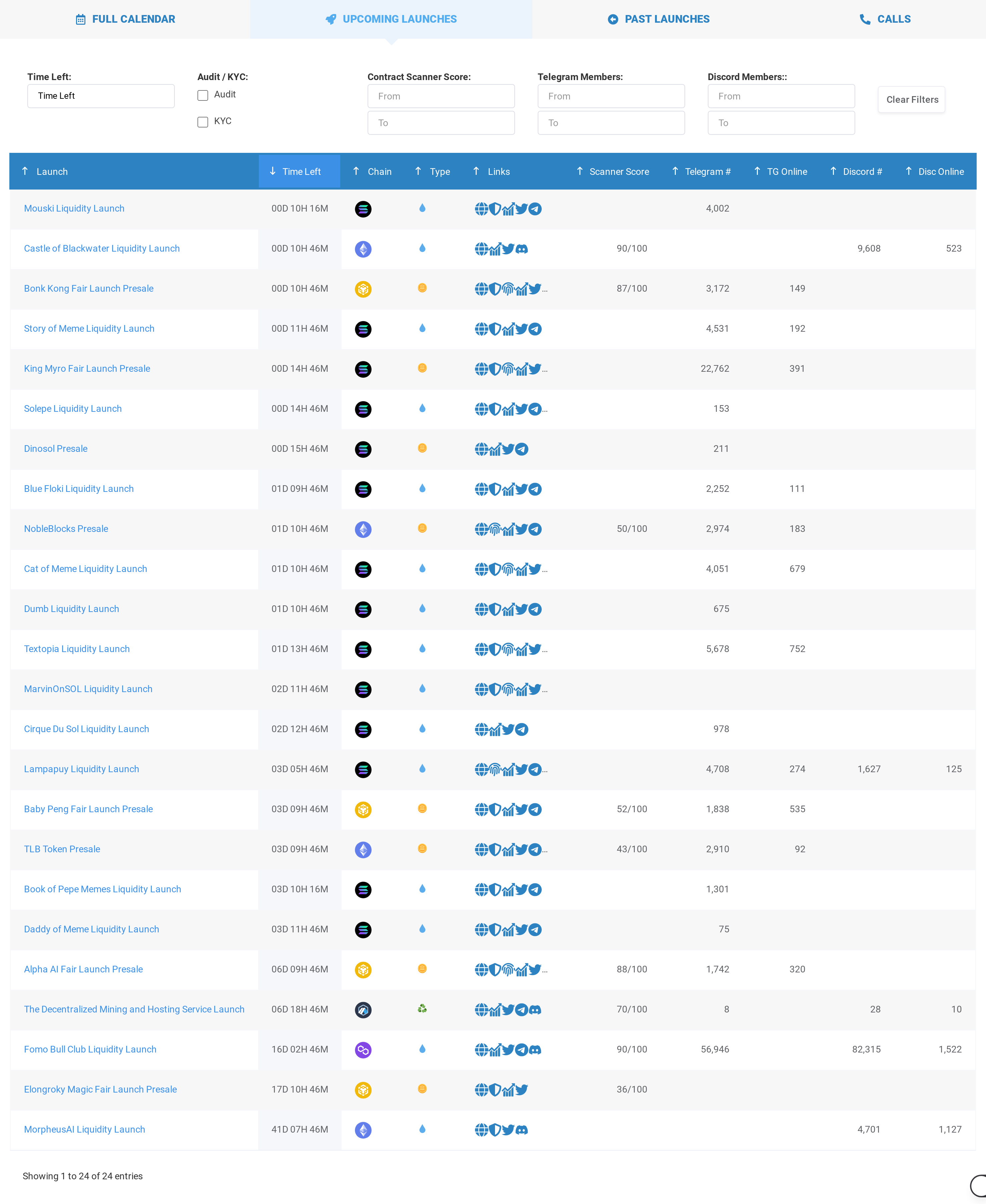Viewport: 986px width, 1204px height.
Task: Enable the KYC checkbox filter
Action: click(x=203, y=122)
